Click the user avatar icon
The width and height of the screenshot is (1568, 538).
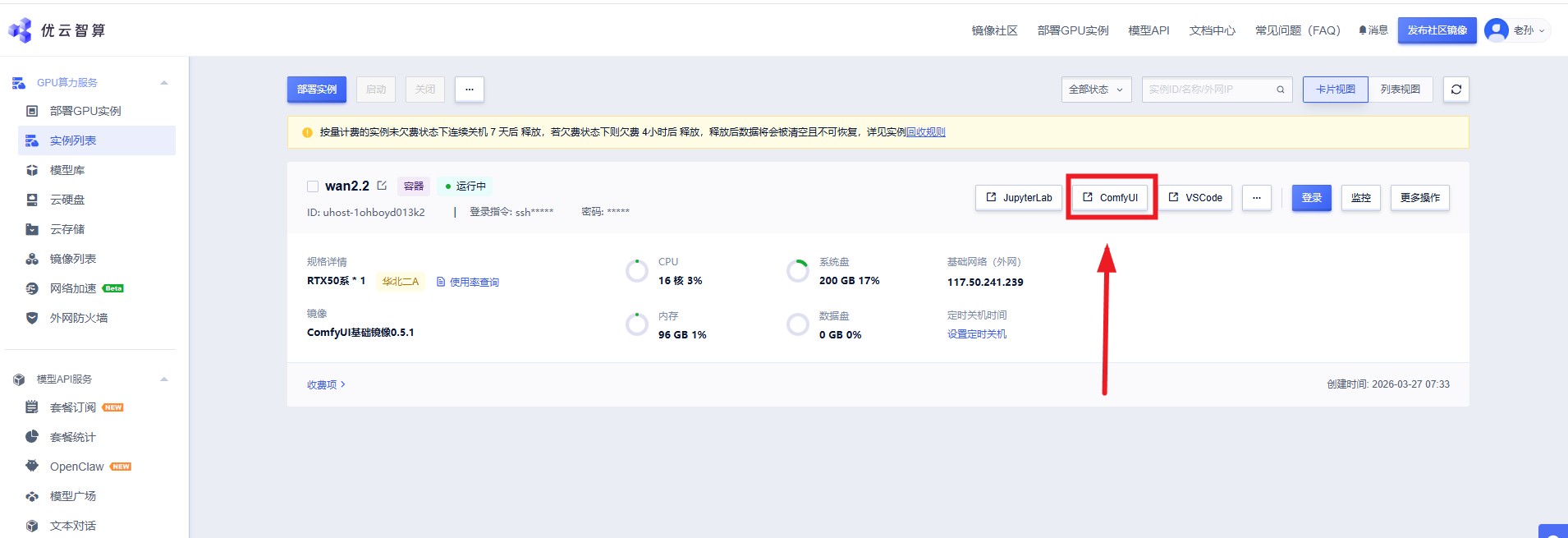1496,30
